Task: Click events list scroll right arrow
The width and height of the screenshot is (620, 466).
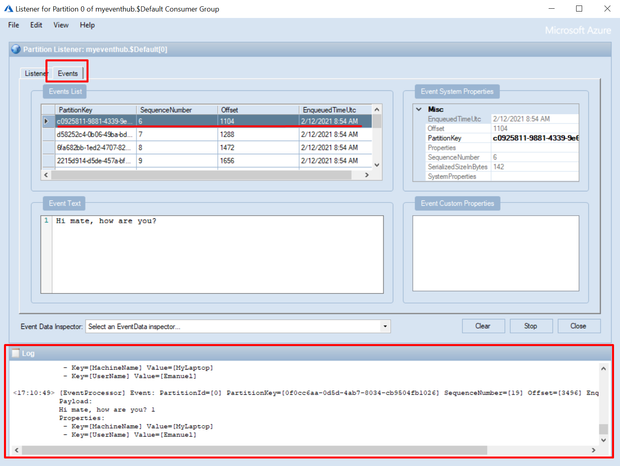Action: [367, 175]
